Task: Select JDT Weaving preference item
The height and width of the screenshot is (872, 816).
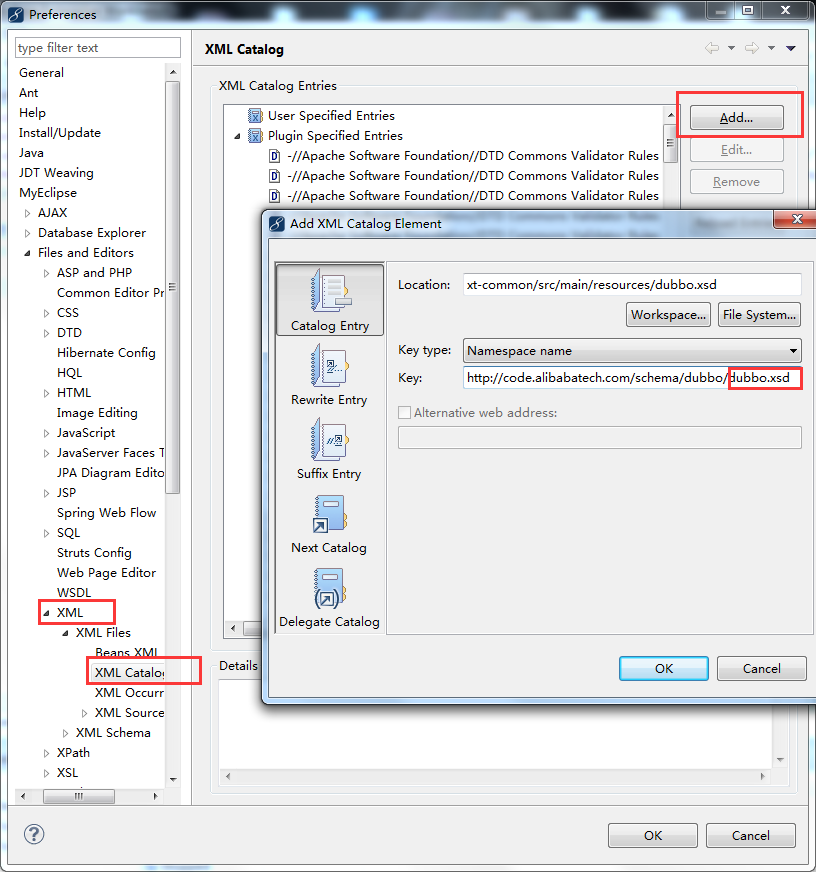Action: pyautogui.click(x=56, y=173)
